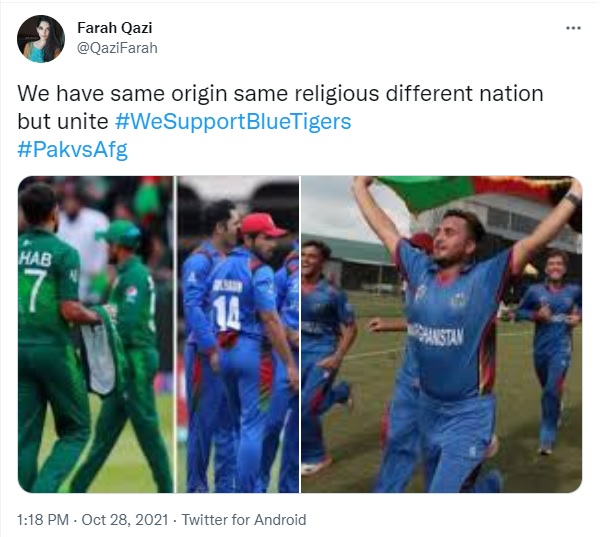The width and height of the screenshot is (600, 537).
Task: Click the AFGHANISTAN text on blue jersey
Action: [435, 336]
